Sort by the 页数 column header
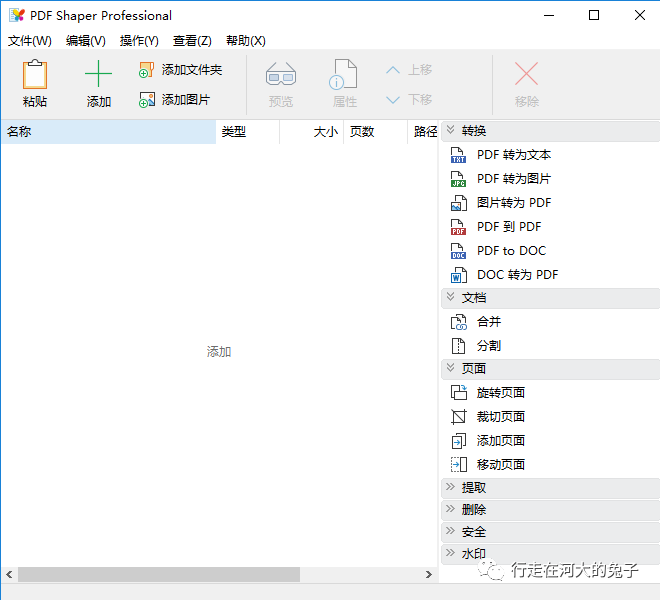 [x=375, y=132]
